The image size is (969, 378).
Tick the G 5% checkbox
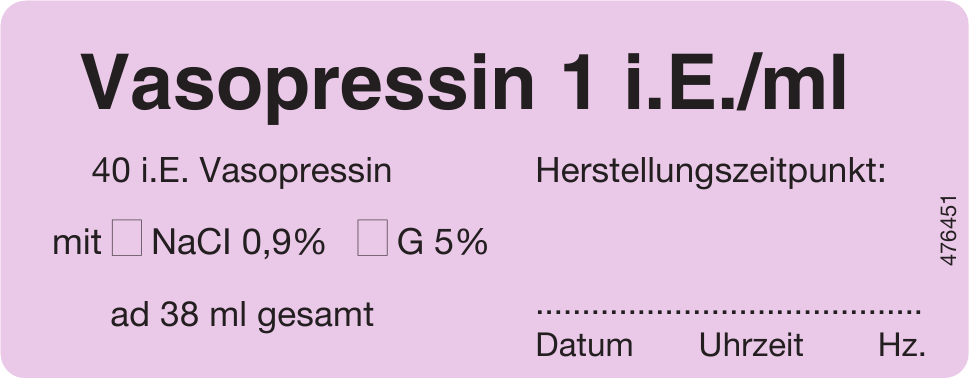point(373,238)
